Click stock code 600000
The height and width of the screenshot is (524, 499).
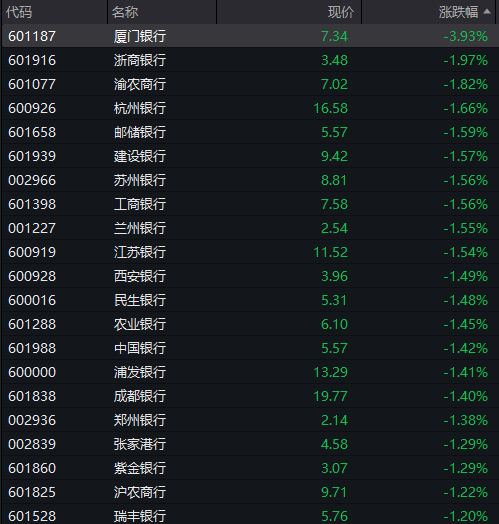click(x=32, y=372)
